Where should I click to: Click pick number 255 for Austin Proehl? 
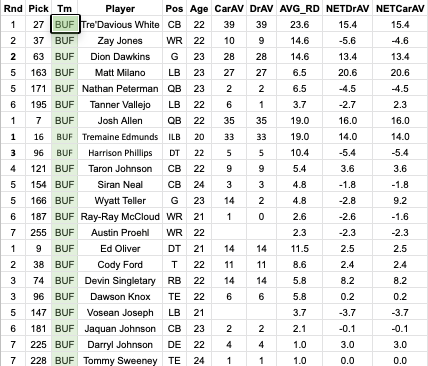click(x=39, y=233)
